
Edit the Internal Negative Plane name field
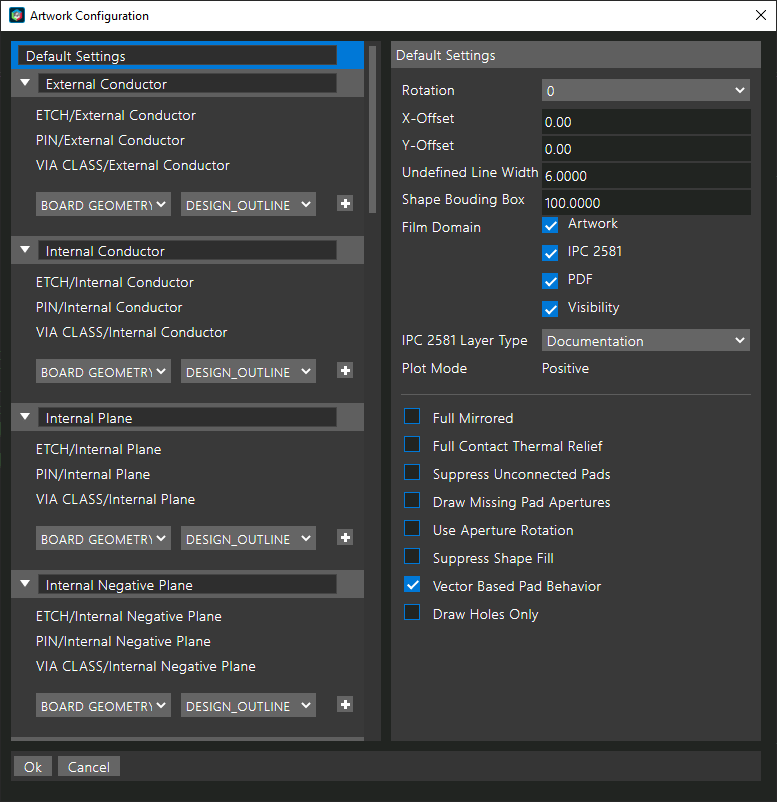(x=187, y=585)
